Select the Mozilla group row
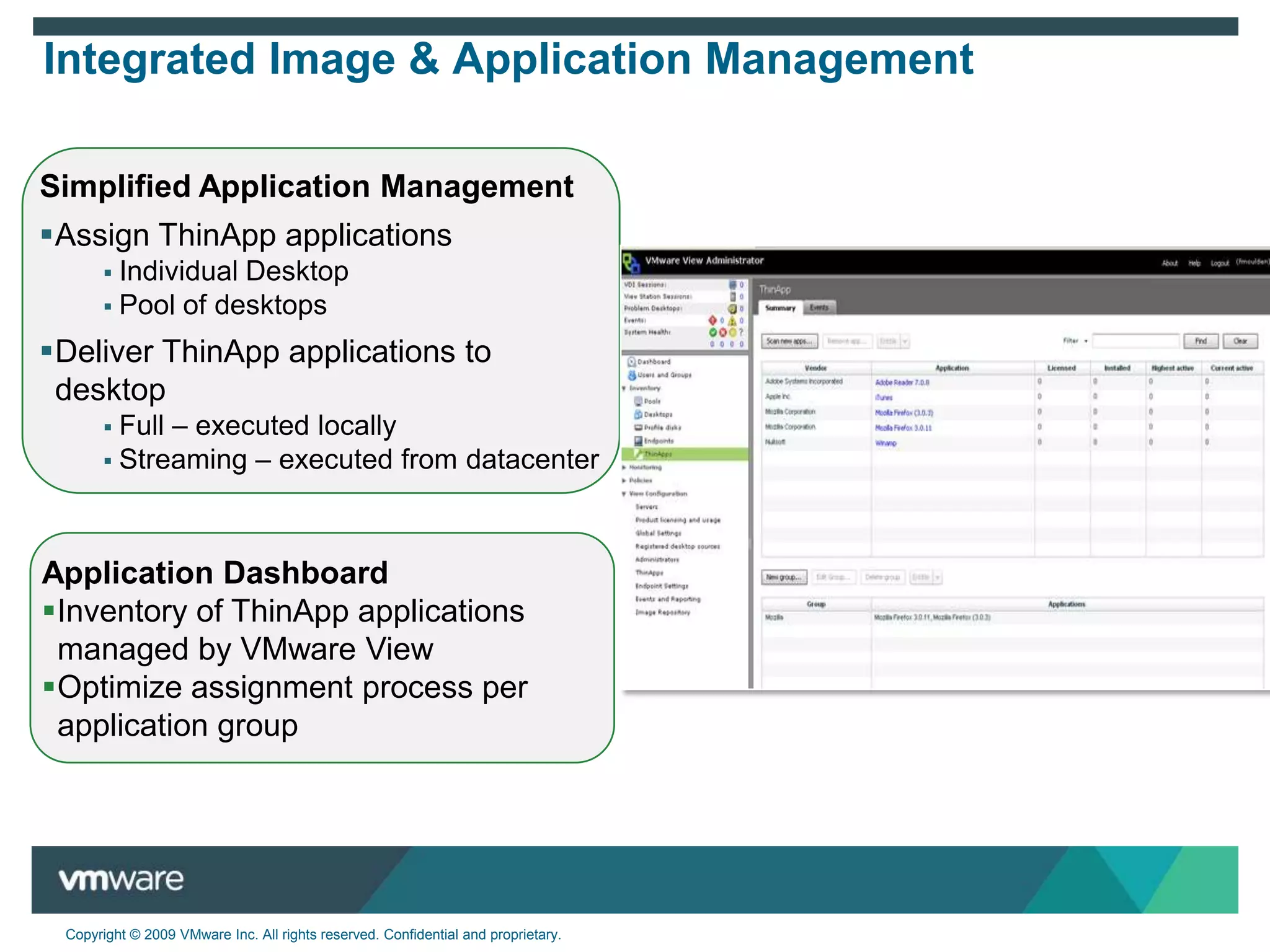Image resolution: width=1270 pixels, height=952 pixels. point(1012,618)
